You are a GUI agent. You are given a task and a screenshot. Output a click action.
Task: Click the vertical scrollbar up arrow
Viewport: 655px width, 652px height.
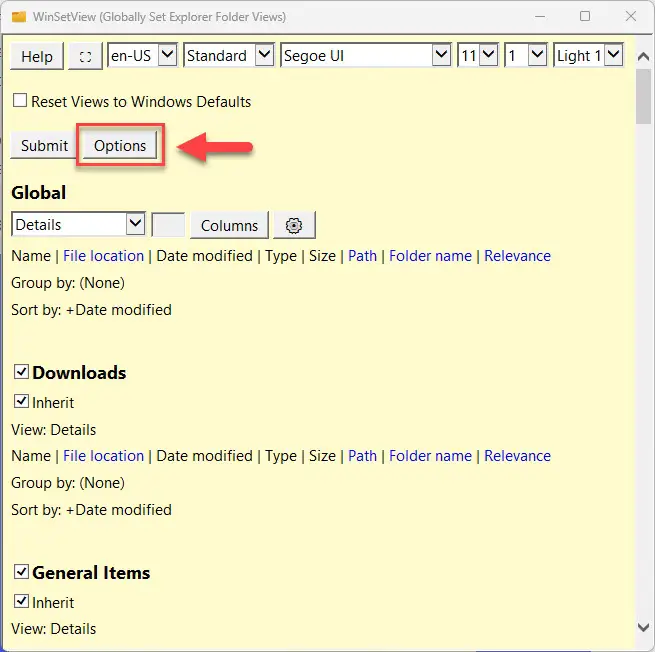(643, 56)
